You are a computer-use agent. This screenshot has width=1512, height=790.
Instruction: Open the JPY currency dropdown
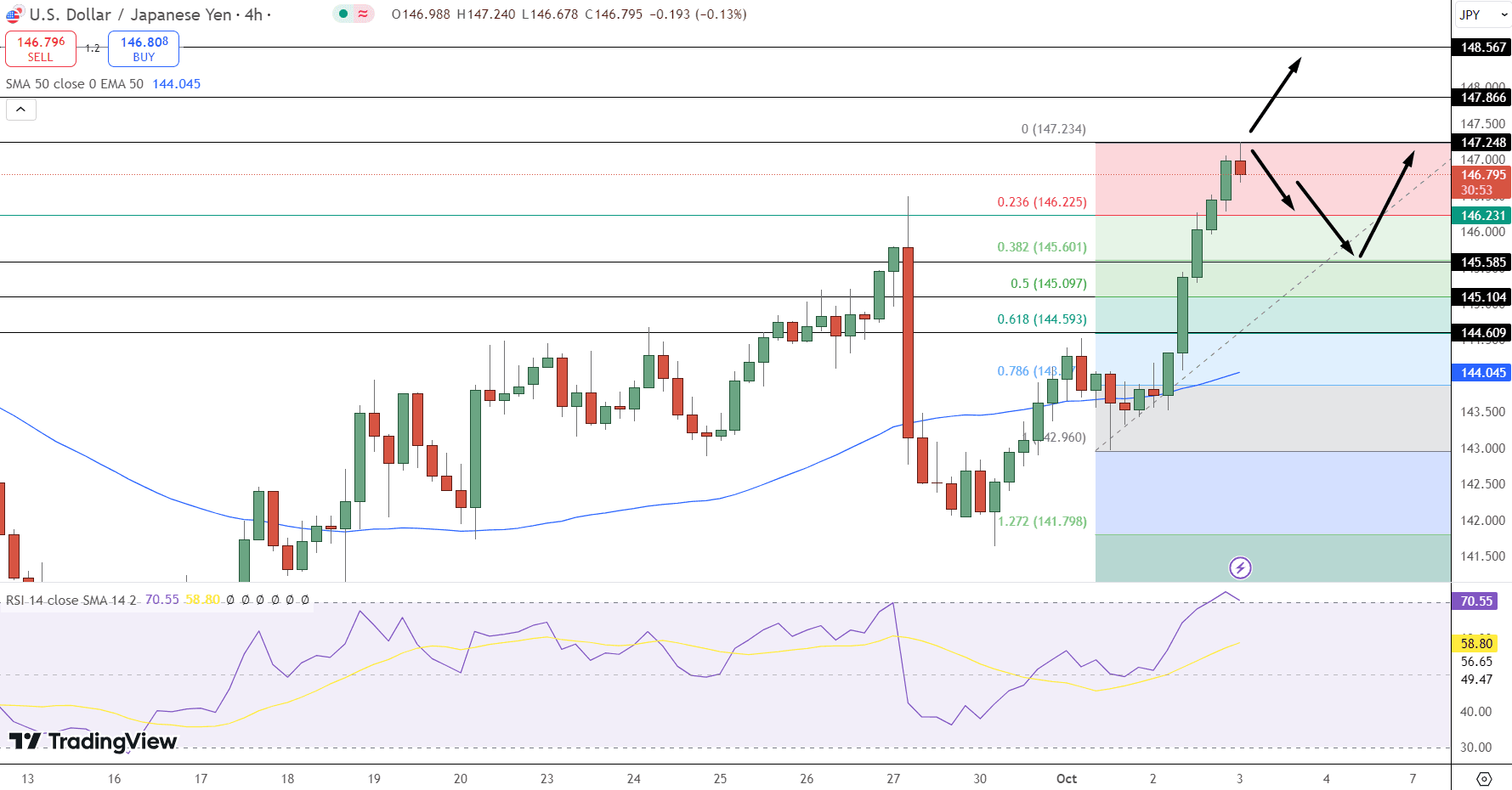point(1481,14)
